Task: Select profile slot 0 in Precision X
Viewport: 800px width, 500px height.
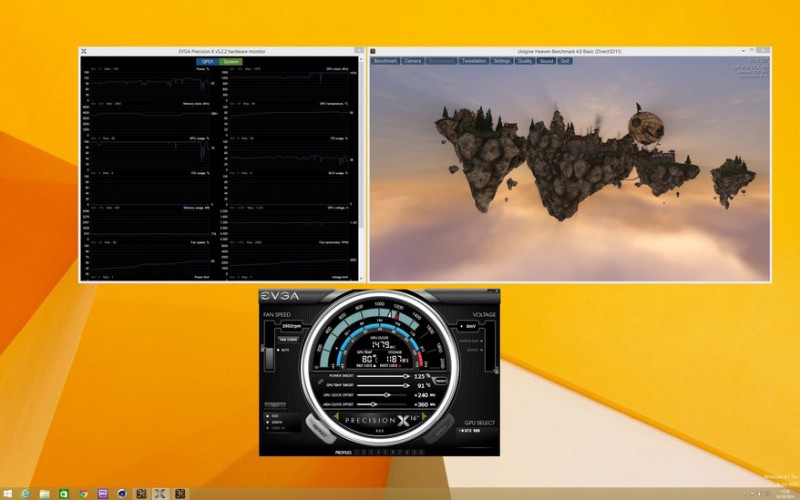Action: coord(421,452)
